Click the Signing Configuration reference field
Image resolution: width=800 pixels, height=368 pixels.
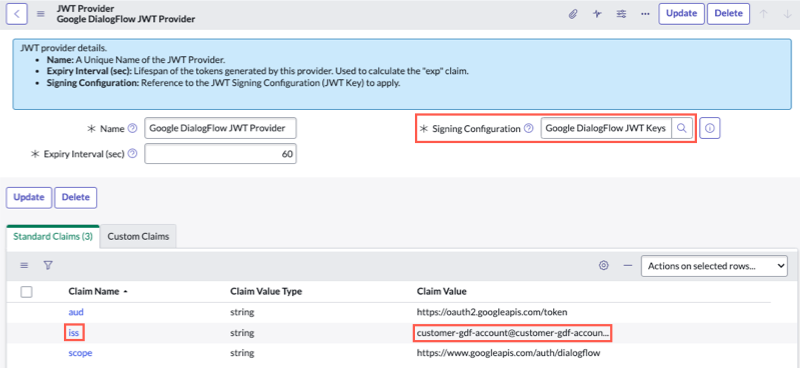click(606, 129)
